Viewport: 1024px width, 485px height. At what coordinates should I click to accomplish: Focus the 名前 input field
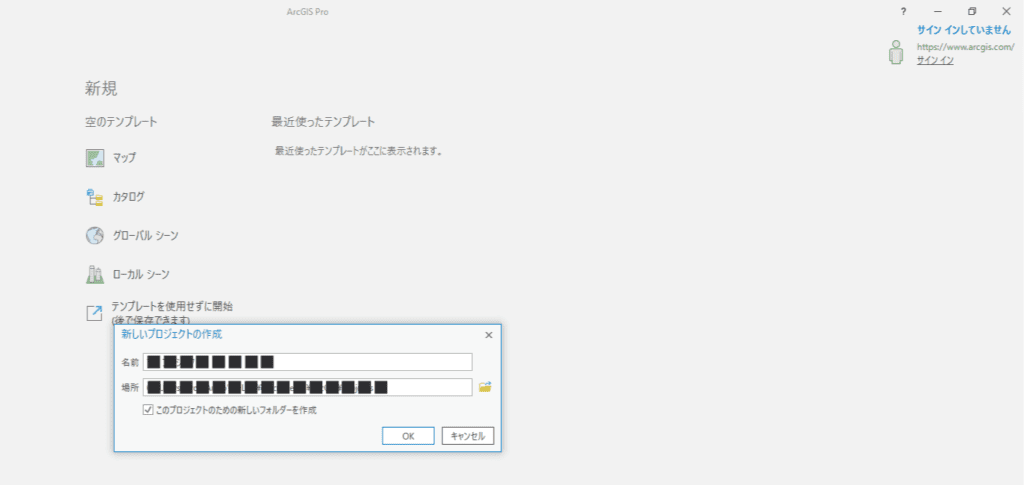[308, 362]
